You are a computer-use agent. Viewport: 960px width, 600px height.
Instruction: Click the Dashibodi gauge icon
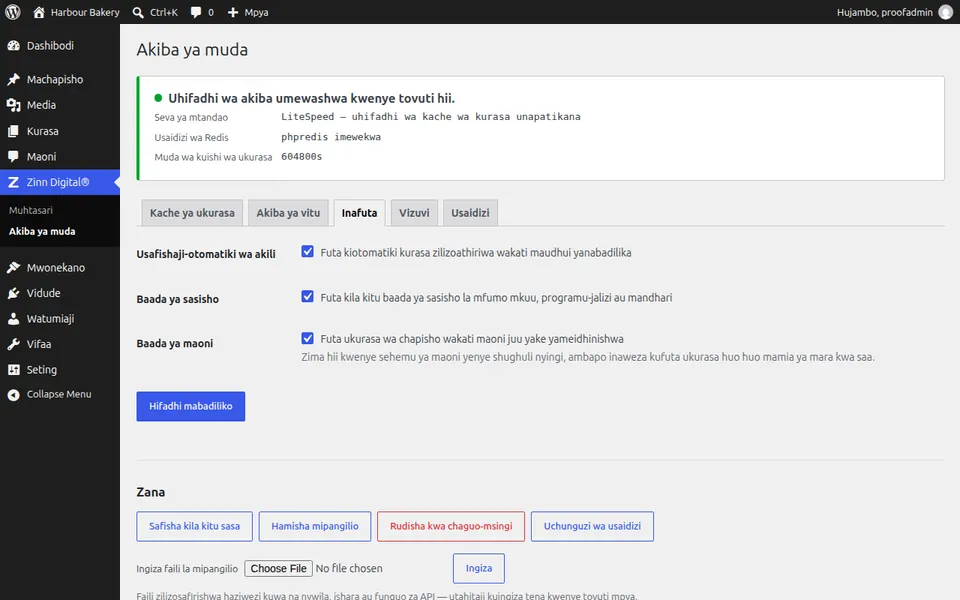pos(13,46)
